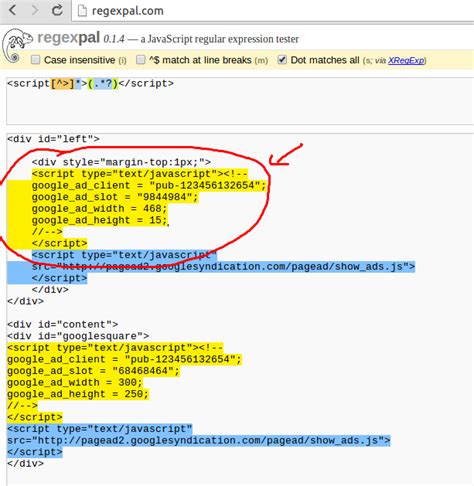Click the google_ad_width = 468 line

(x=99, y=209)
